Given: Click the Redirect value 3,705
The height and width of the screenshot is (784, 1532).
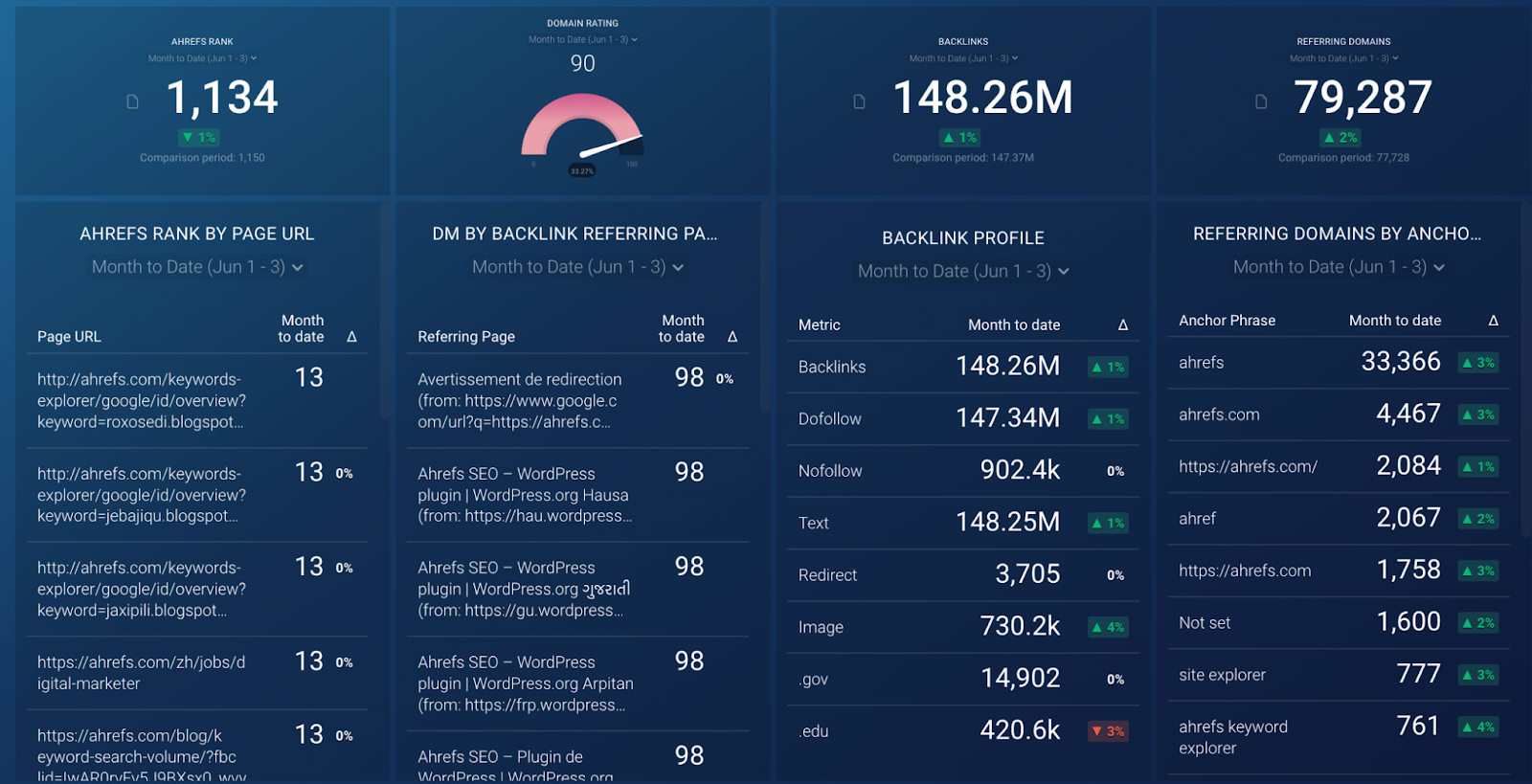Looking at the screenshot, I should pos(1027,574).
